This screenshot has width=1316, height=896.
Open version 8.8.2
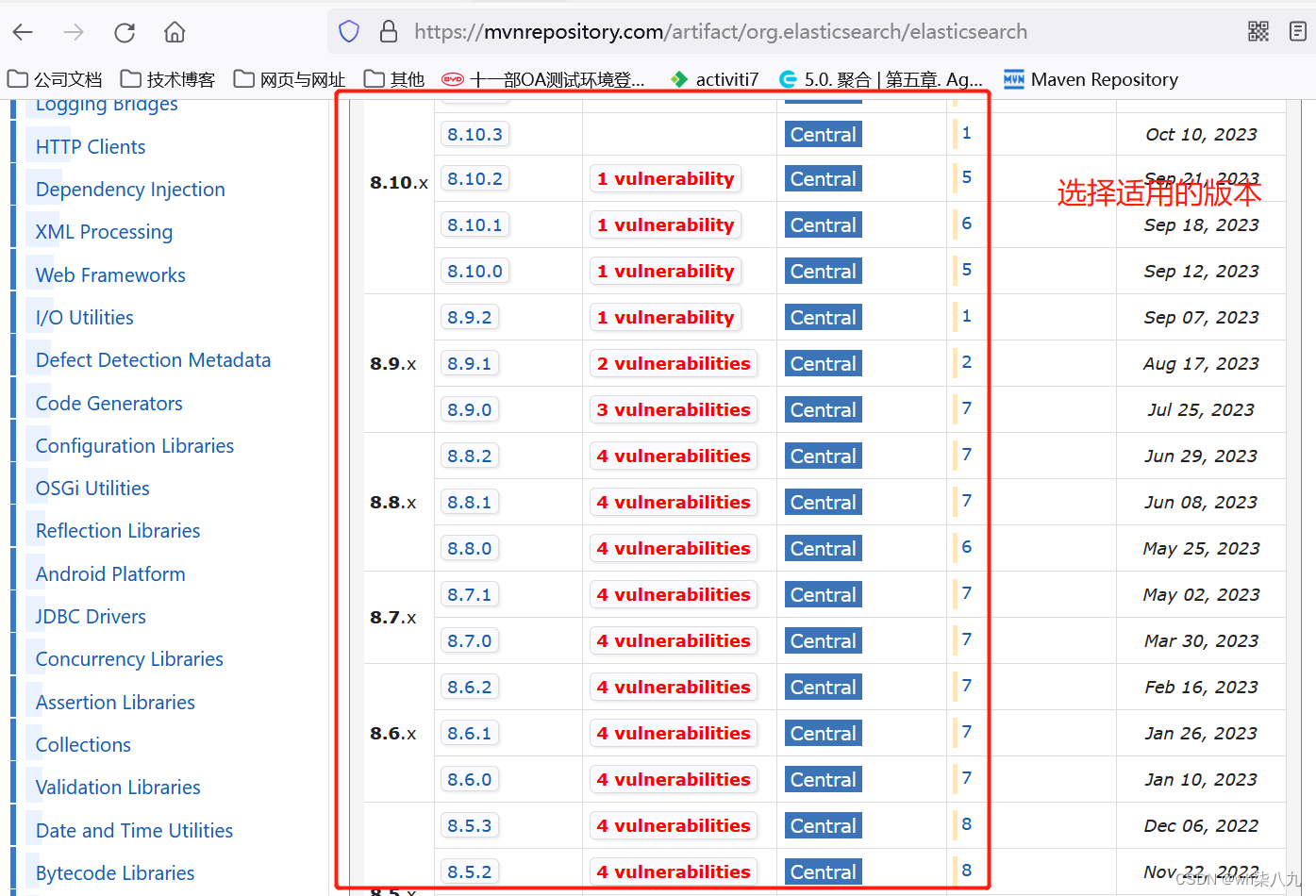(x=470, y=456)
